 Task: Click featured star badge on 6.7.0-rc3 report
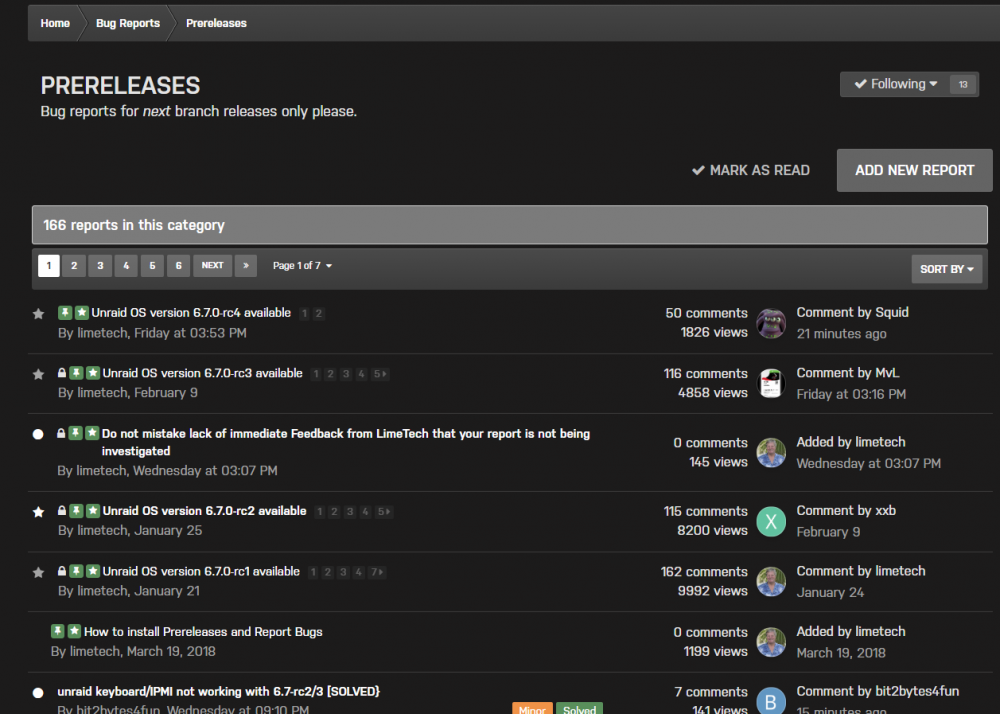(93, 373)
